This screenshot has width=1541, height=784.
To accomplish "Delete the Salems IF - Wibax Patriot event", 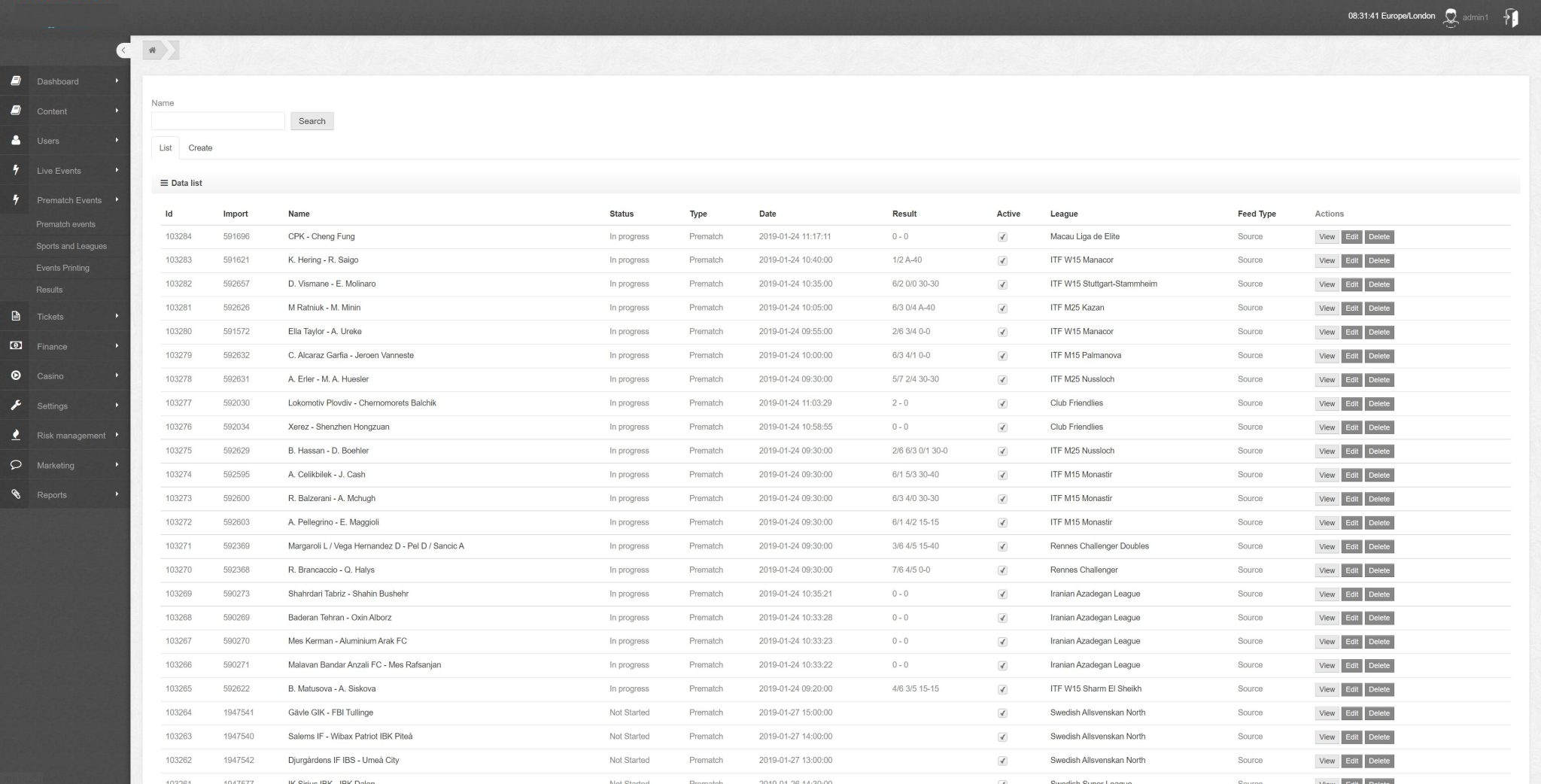I will point(1379,737).
